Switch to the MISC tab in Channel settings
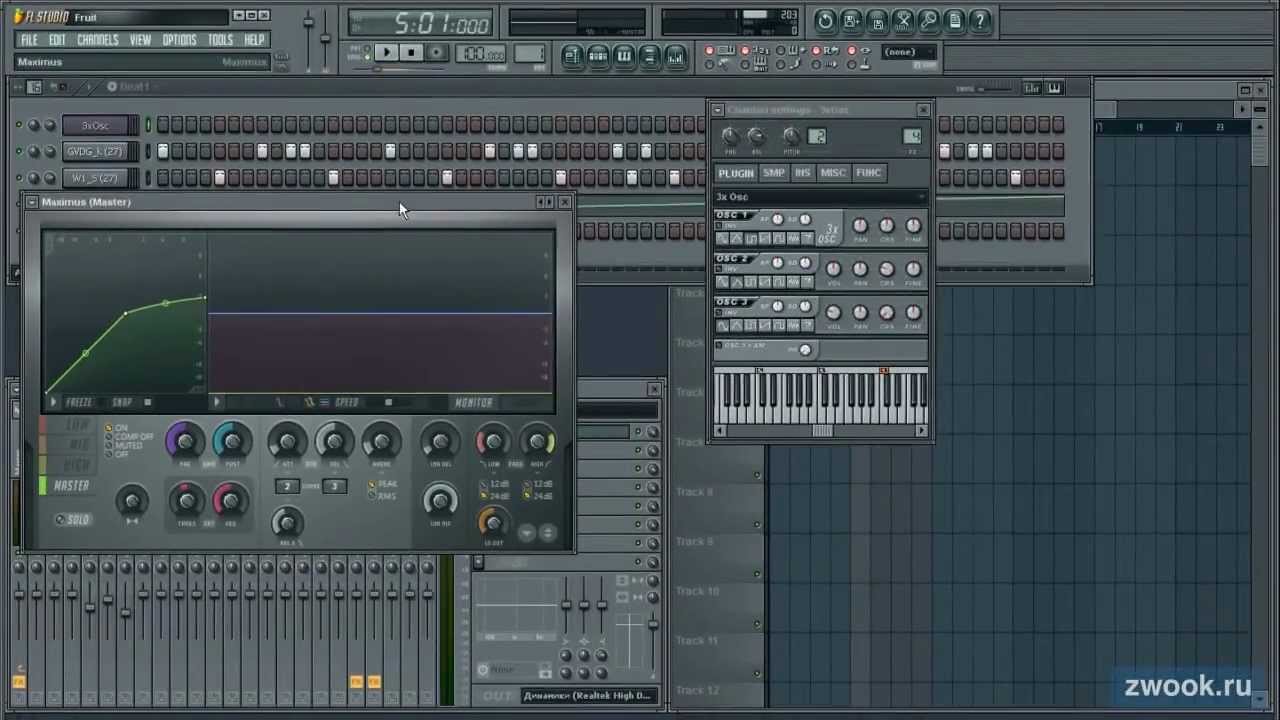This screenshot has height=720, width=1280. (833, 173)
